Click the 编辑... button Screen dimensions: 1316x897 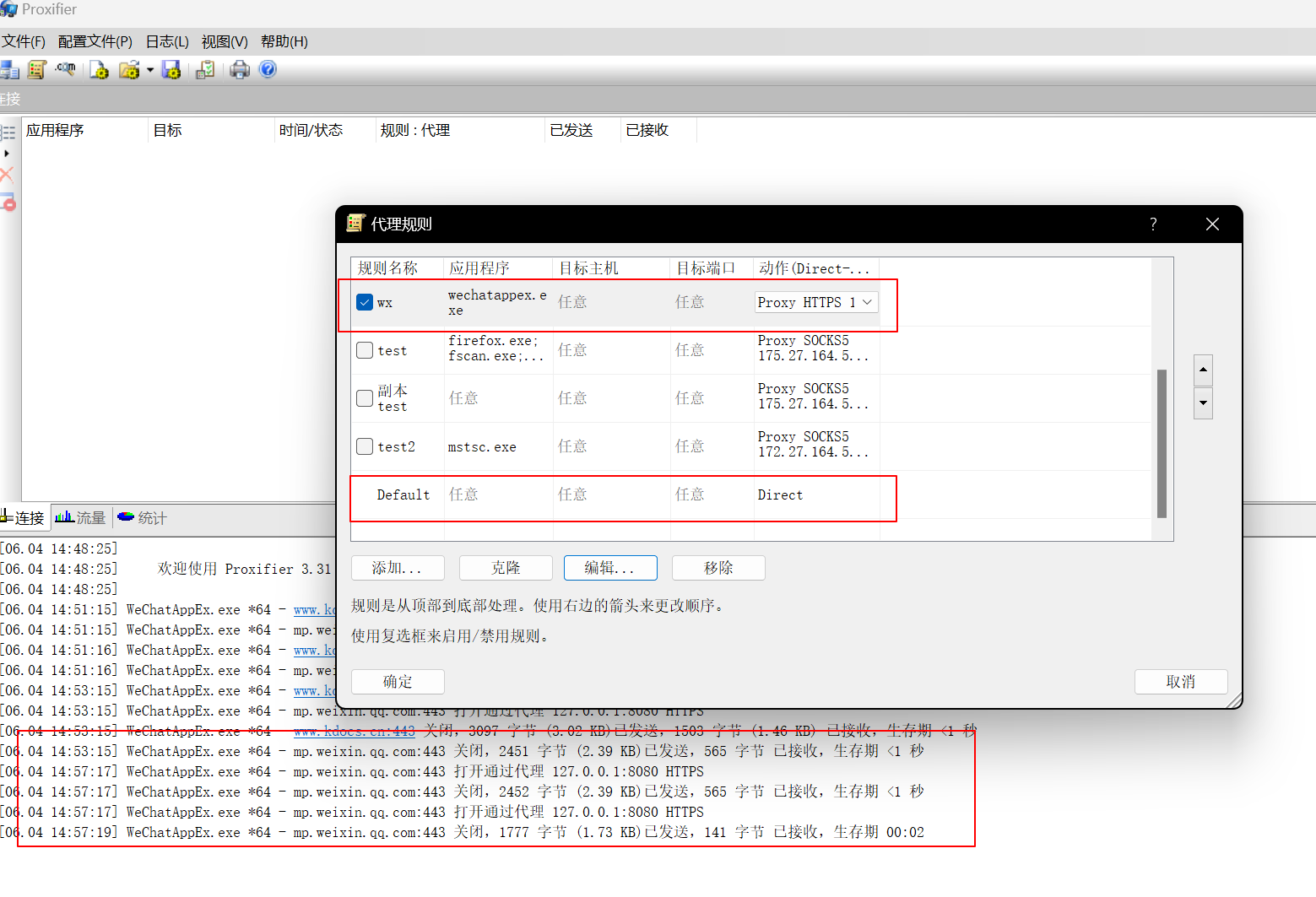[610, 568]
